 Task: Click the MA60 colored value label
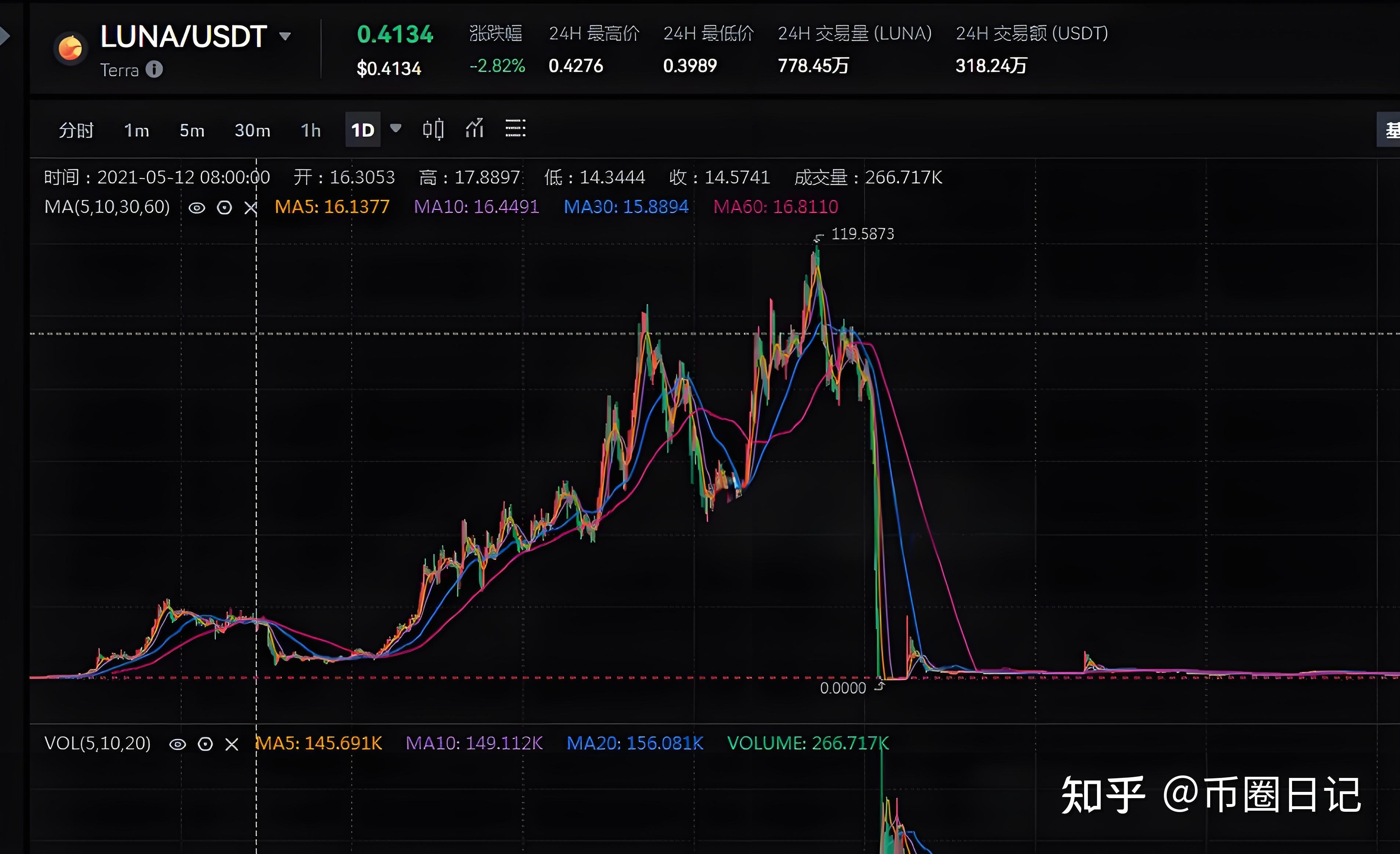coord(776,207)
